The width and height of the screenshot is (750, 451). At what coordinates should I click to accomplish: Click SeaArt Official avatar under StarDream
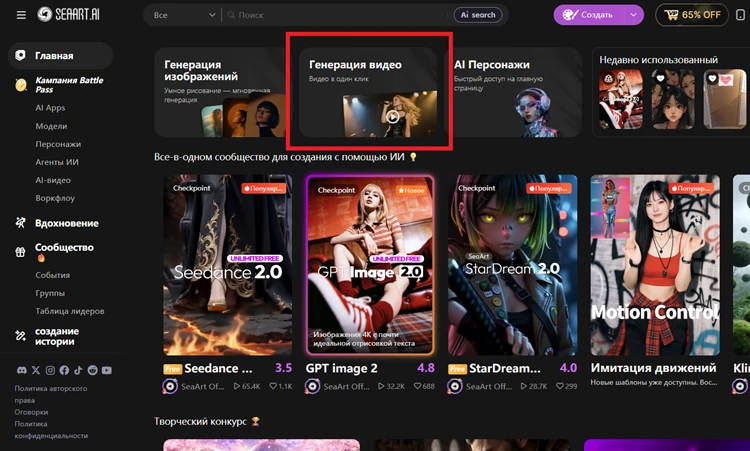point(455,386)
